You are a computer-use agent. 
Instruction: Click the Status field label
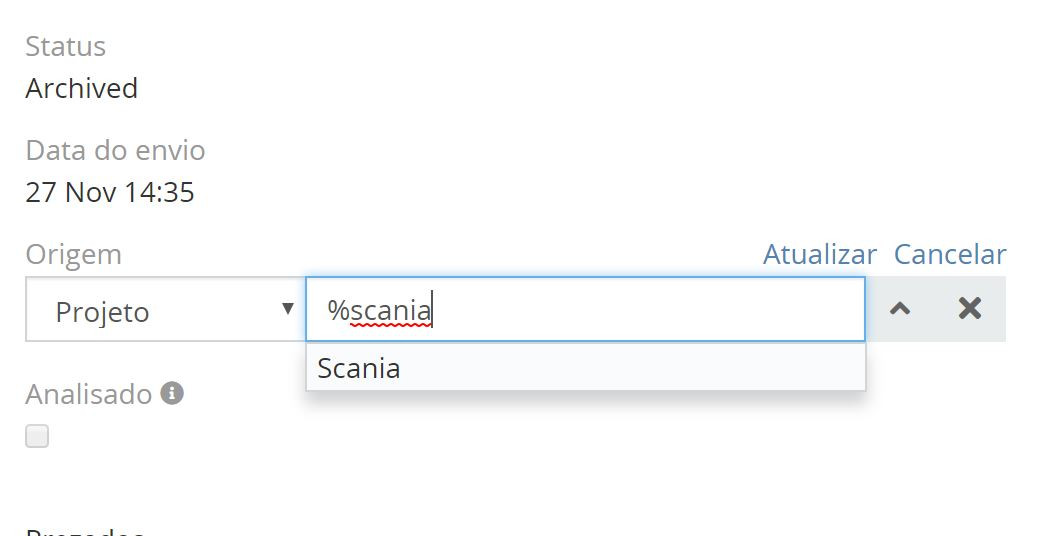pos(65,46)
